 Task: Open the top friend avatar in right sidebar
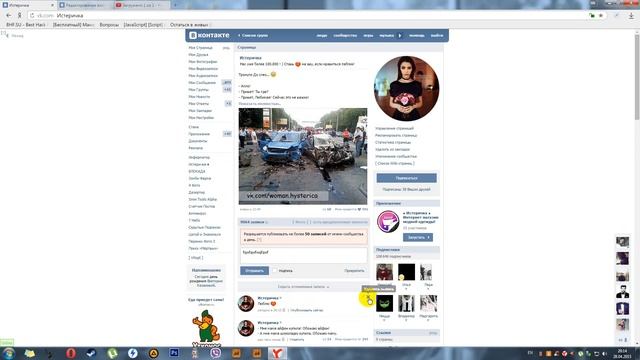[622, 242]
